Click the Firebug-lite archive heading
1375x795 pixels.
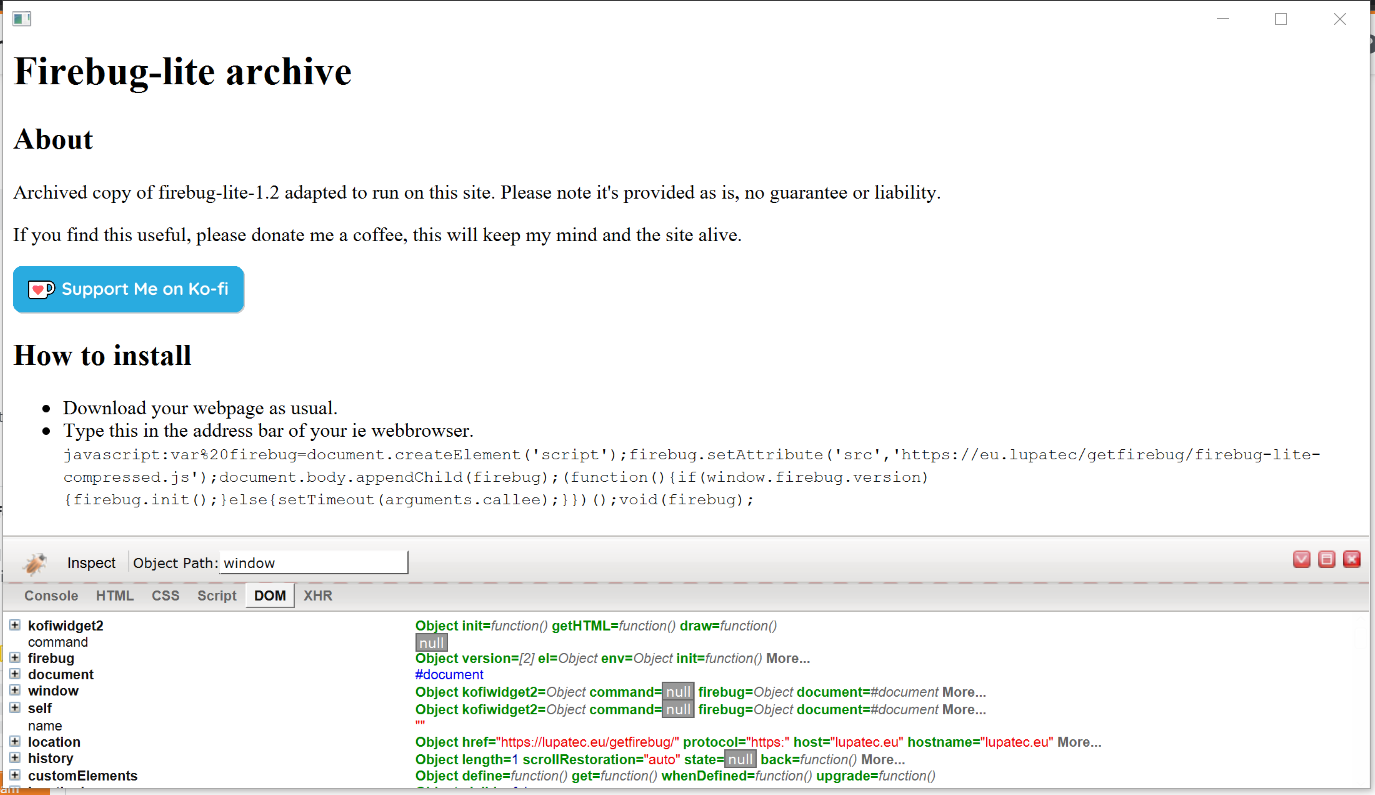point(183,72)
